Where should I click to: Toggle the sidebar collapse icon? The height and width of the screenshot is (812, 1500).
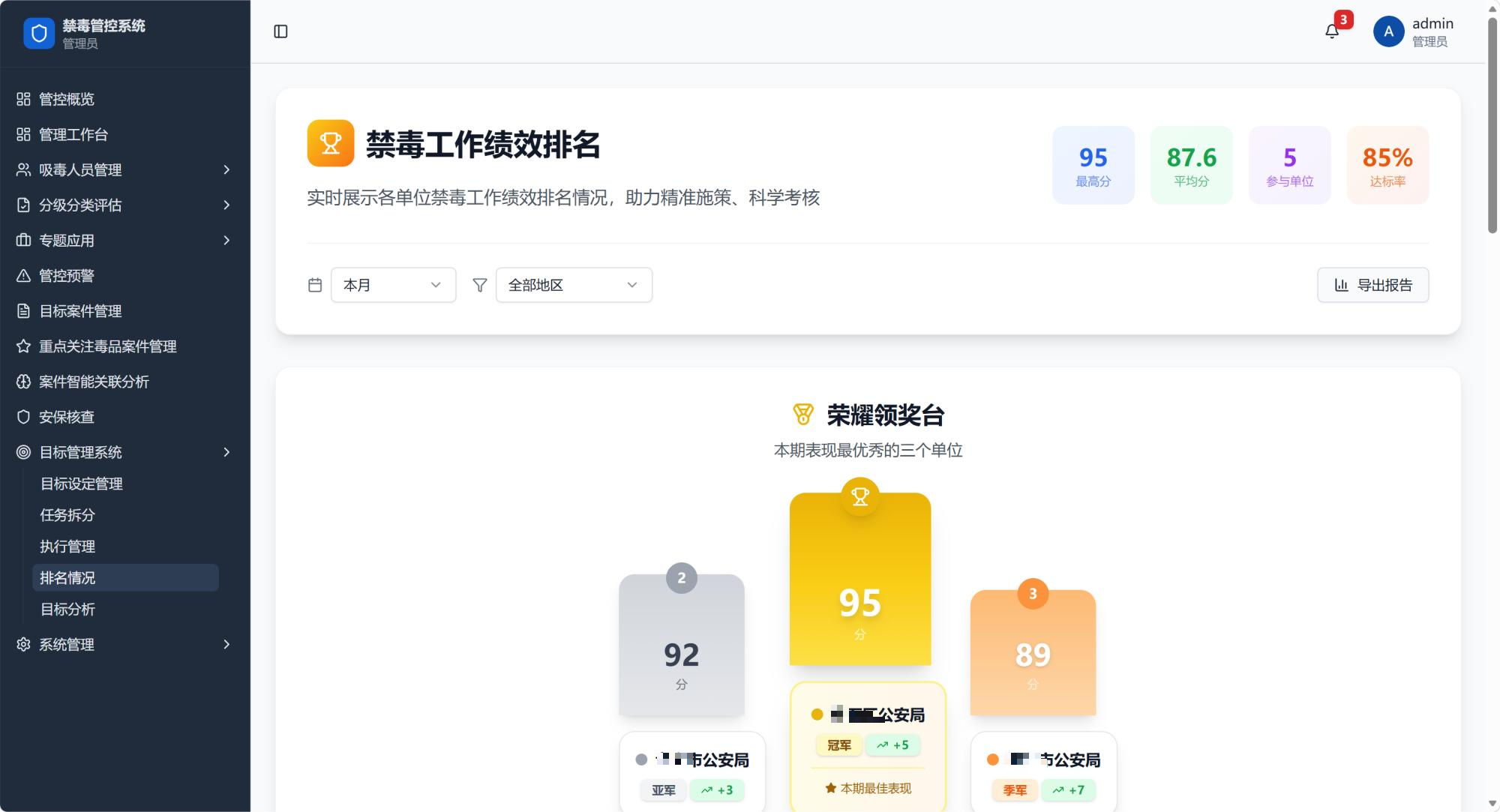(280, 31)
